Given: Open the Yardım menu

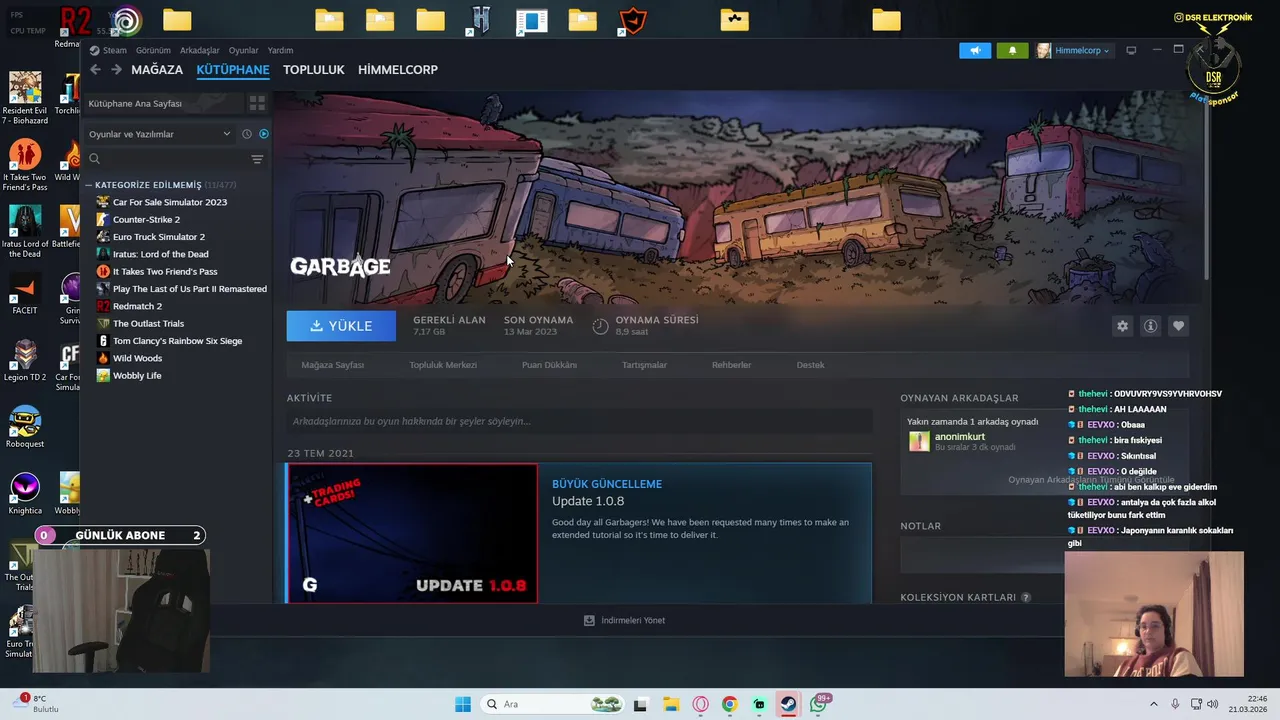Looking at the screenshot, I should pos(280,50).
